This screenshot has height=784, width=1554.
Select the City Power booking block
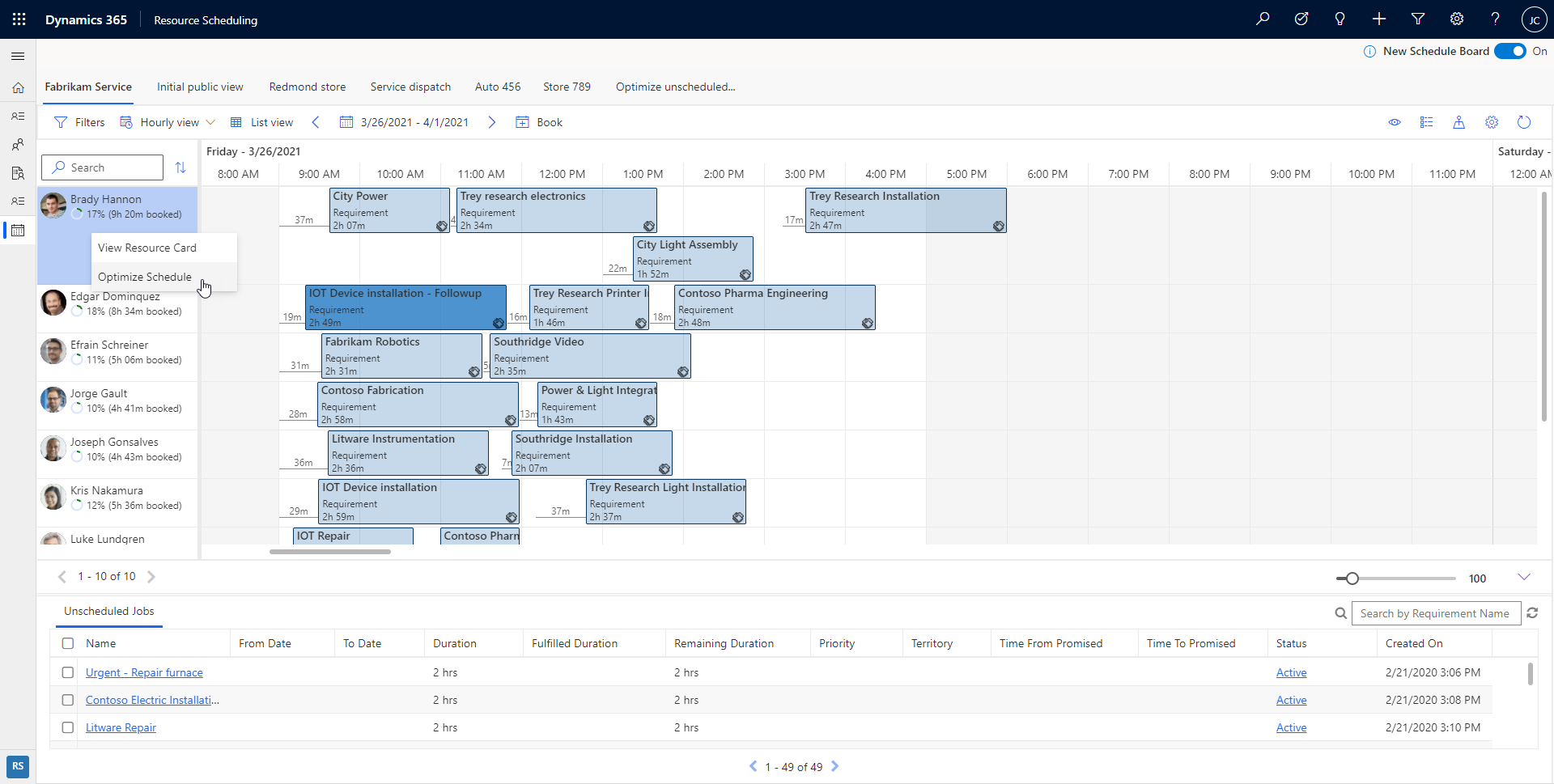(389, 210)
